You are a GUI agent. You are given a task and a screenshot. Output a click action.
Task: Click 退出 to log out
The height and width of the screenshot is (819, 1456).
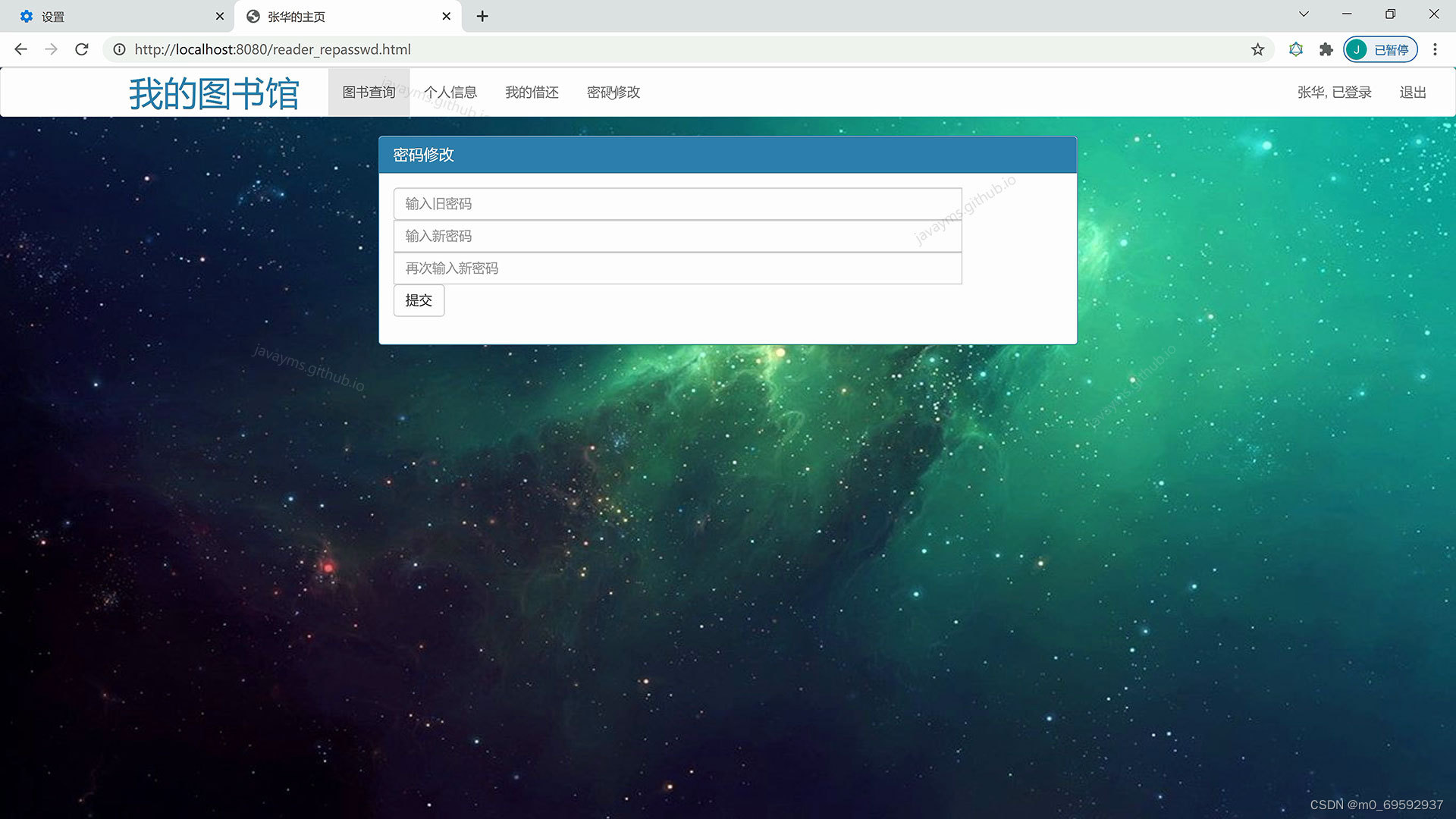[1412, 92]
